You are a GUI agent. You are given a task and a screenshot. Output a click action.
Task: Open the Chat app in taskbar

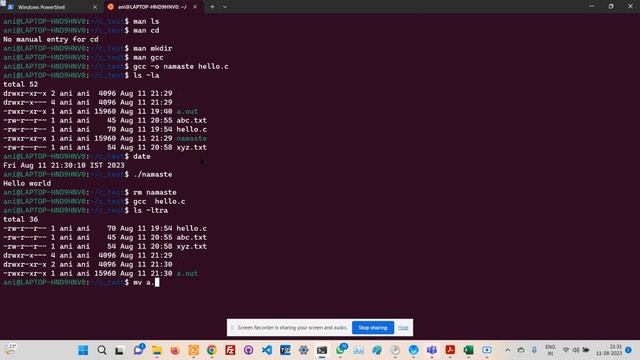point(139,350)
